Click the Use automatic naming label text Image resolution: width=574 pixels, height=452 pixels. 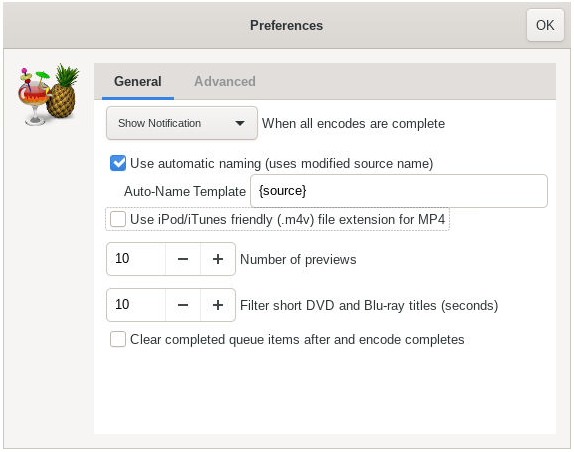click(282, 163)
